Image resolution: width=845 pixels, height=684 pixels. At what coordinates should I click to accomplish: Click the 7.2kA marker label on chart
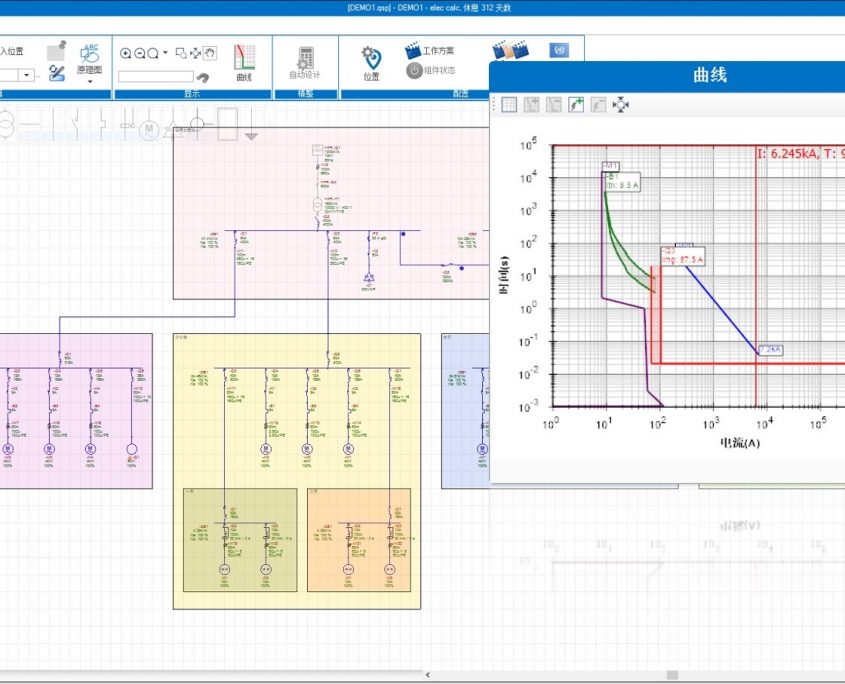[x=771, y=350]
